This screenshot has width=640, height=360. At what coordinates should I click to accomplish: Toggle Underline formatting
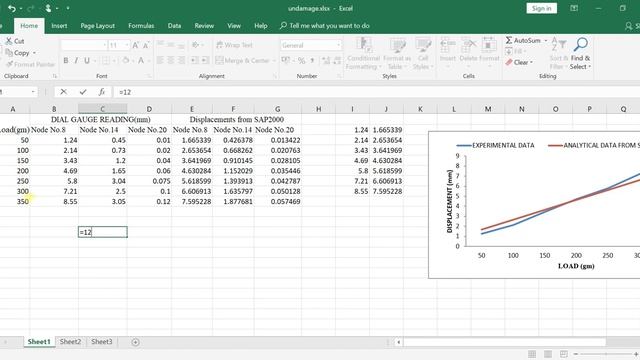click(87, 60)
